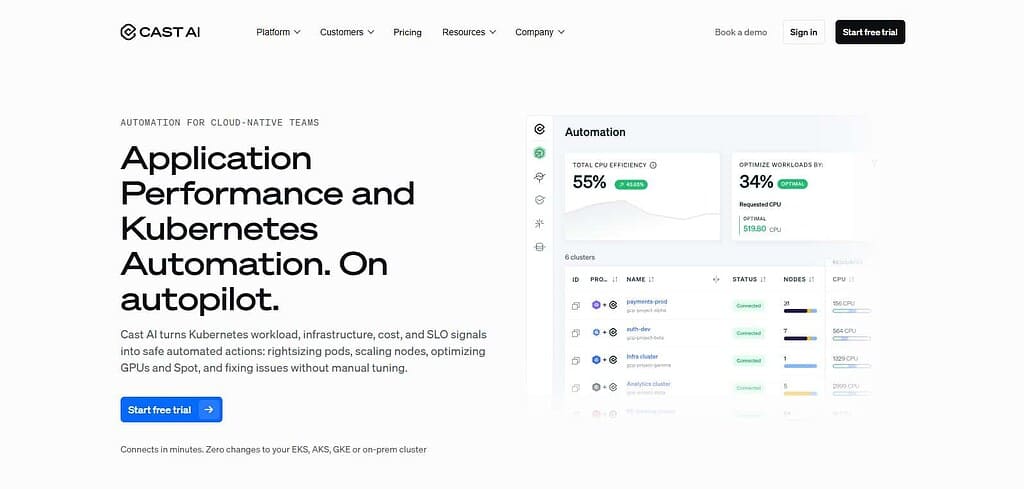Image resolution: width=1024 pixels, height=489 pixels.
Task: Click the 'Requested CPU' label
Action: coord(760,204)
